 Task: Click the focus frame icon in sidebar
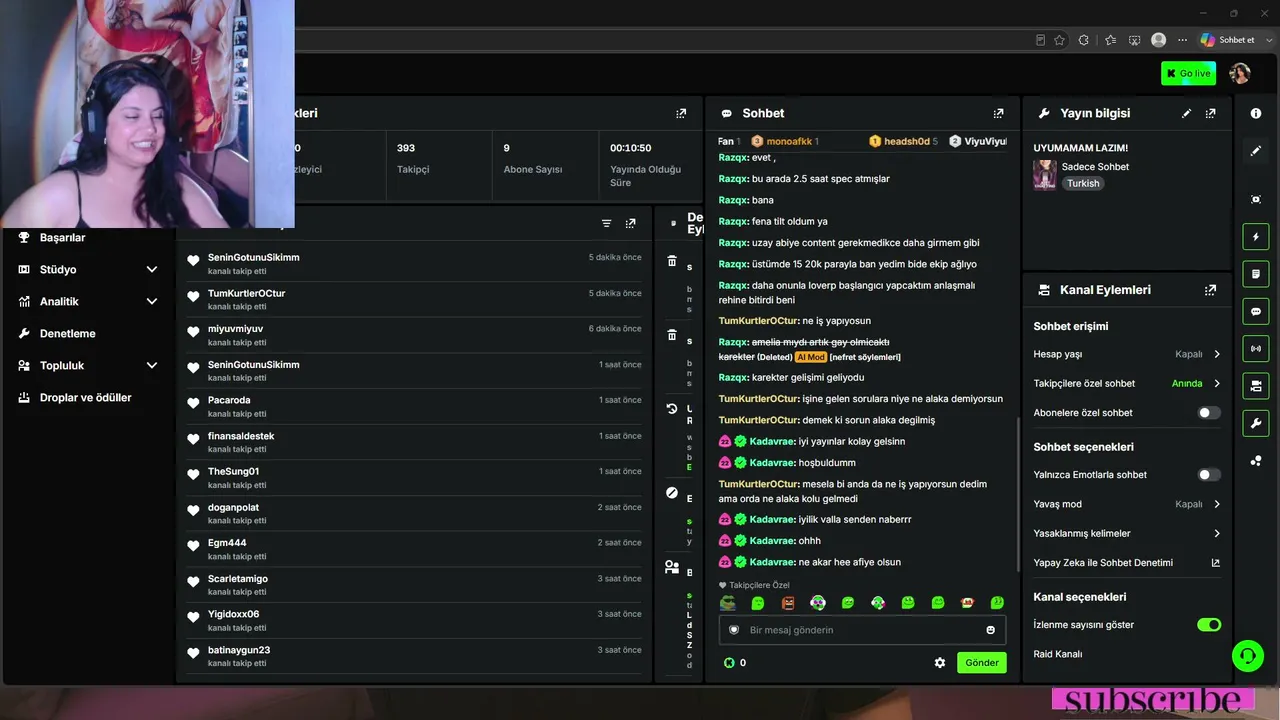tap(1256, 199)
